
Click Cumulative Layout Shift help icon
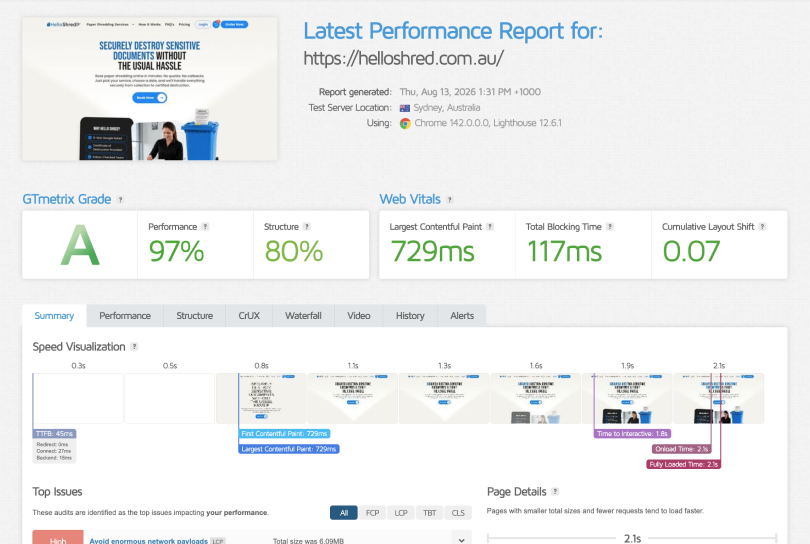click(762, 227)
